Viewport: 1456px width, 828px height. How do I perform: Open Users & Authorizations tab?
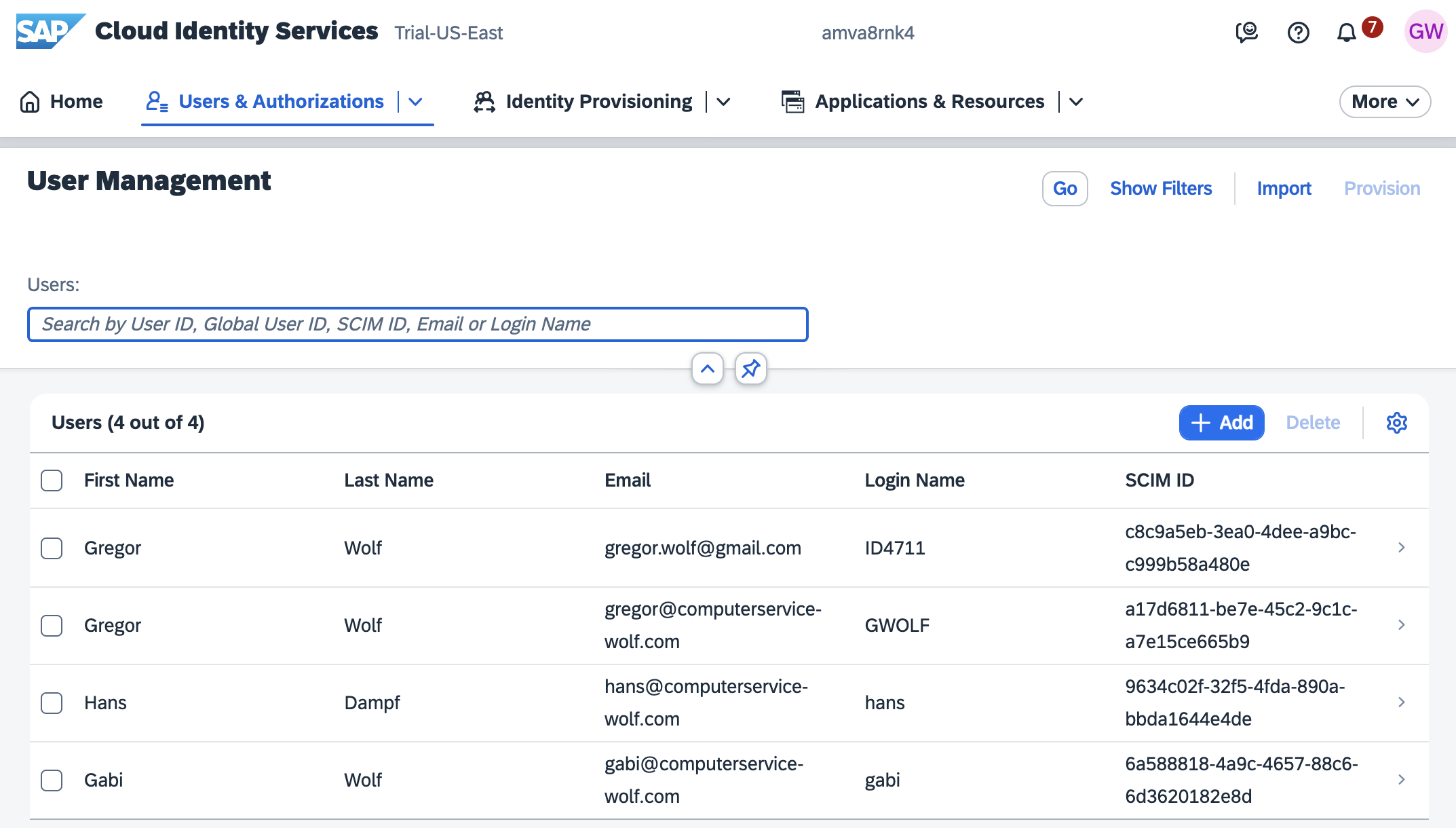[x=281, y=101]
